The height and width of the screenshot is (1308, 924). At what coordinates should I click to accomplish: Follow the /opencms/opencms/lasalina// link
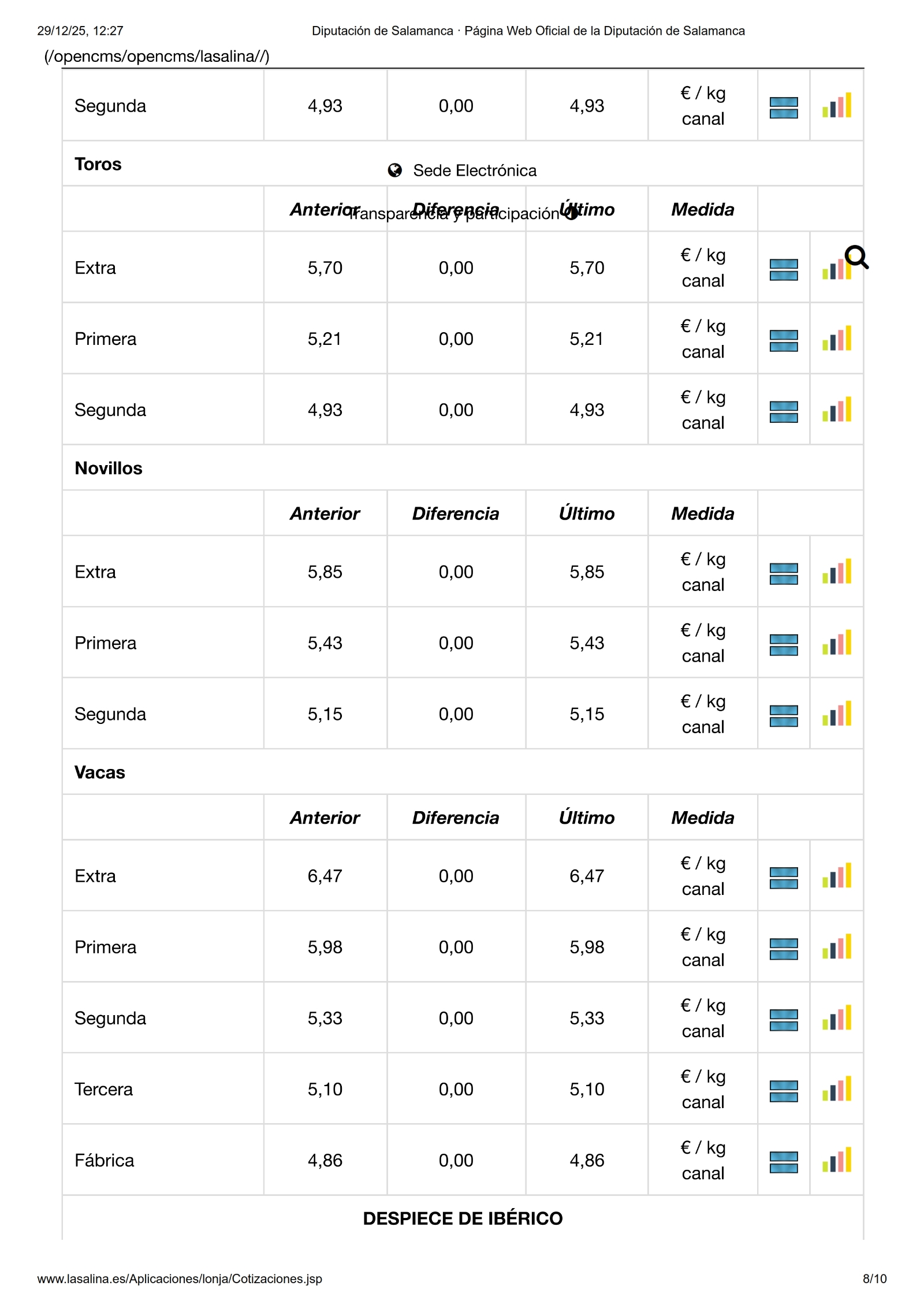click(x=157, y=56)
